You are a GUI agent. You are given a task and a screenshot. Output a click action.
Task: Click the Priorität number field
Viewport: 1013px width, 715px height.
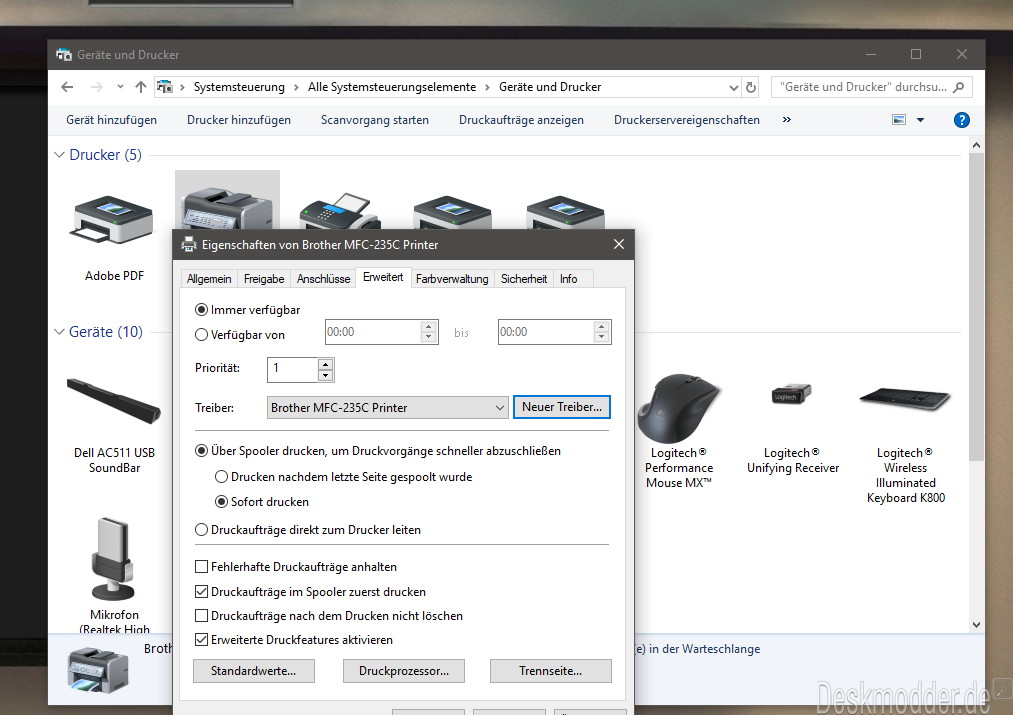[x=293, y=369]
